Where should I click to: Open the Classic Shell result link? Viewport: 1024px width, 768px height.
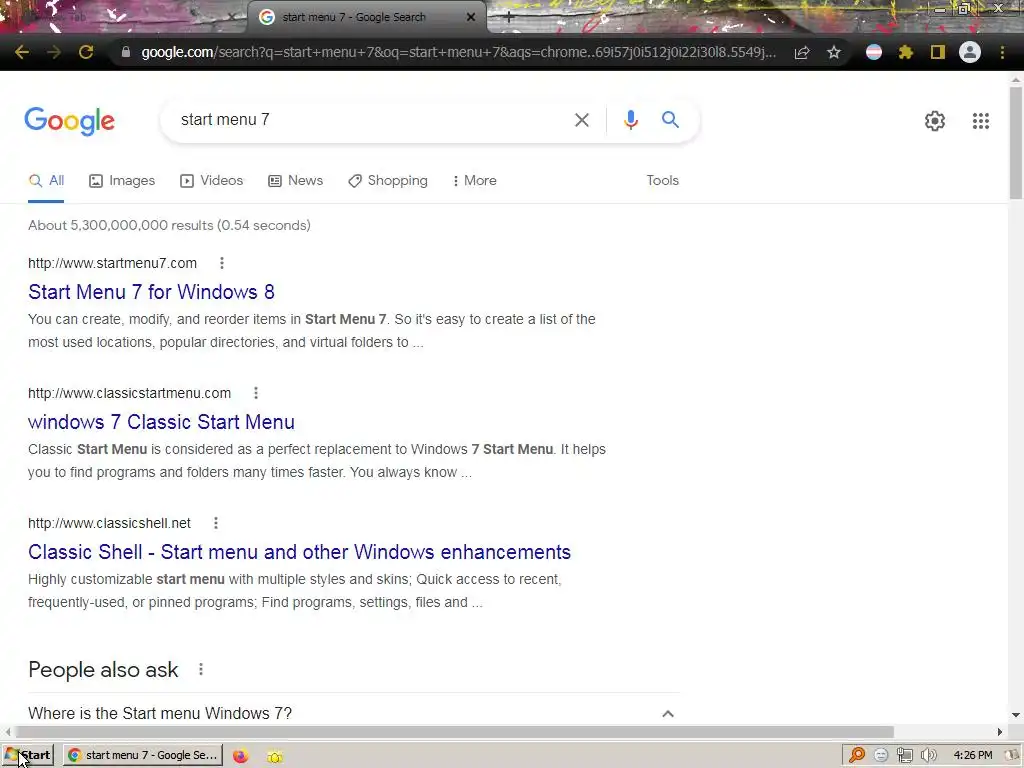click(x=299, y=552)
